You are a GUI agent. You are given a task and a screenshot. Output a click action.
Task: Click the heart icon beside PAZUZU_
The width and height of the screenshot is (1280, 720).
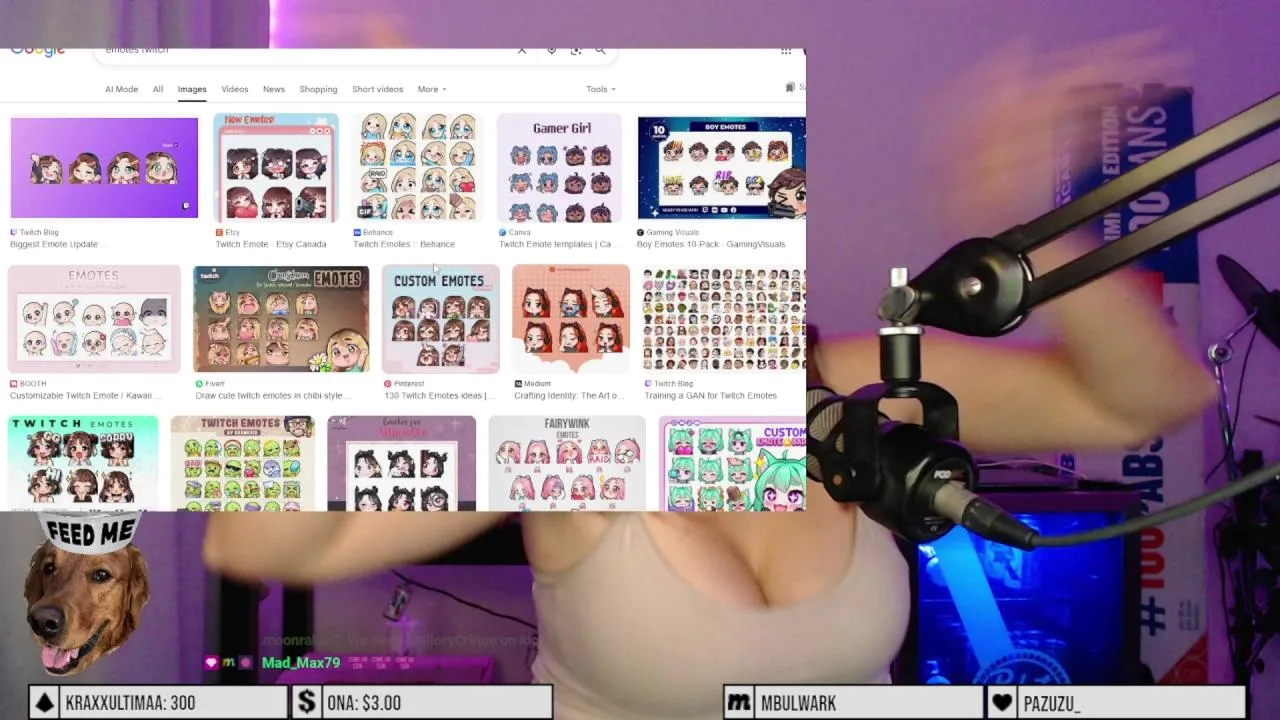point(1002,703)
